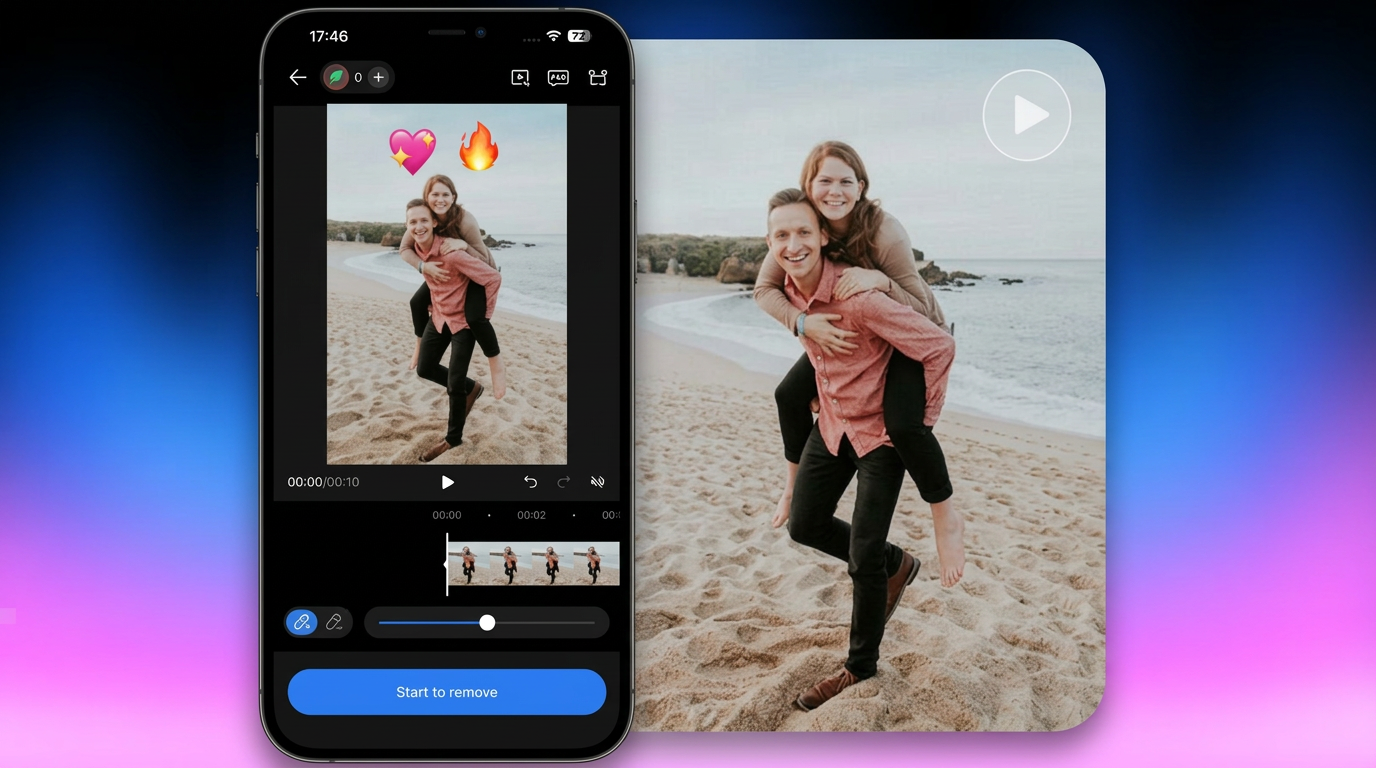Open the FAQ help icon
The width and height of the screenshot is (1376, 768).
tap(558, 77)
